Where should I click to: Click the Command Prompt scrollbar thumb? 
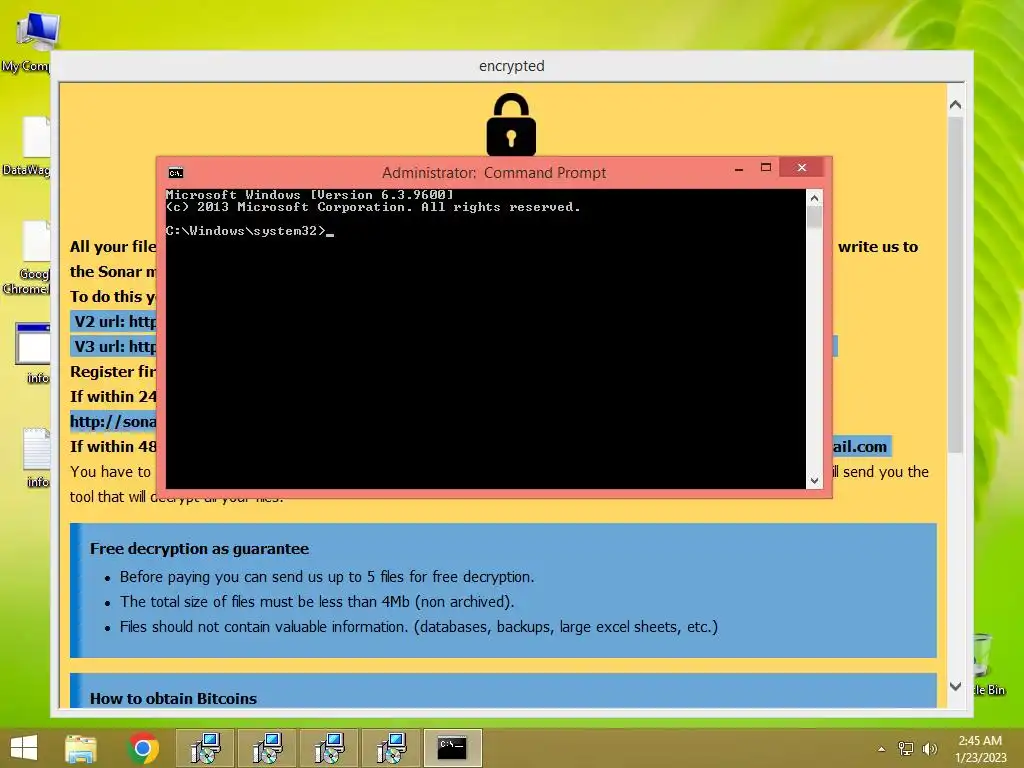[x=814, y=217]
